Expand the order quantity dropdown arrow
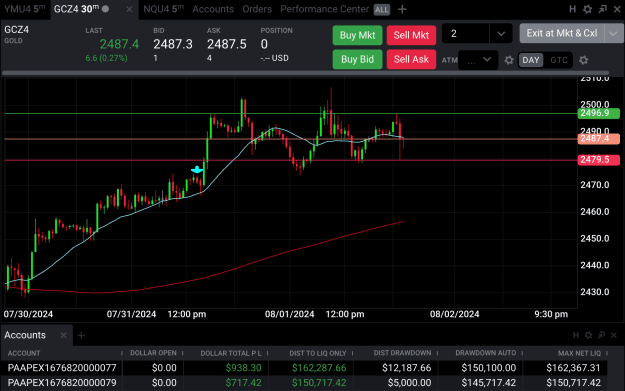This screenshot has width=625, height=391. click(501, 34)
